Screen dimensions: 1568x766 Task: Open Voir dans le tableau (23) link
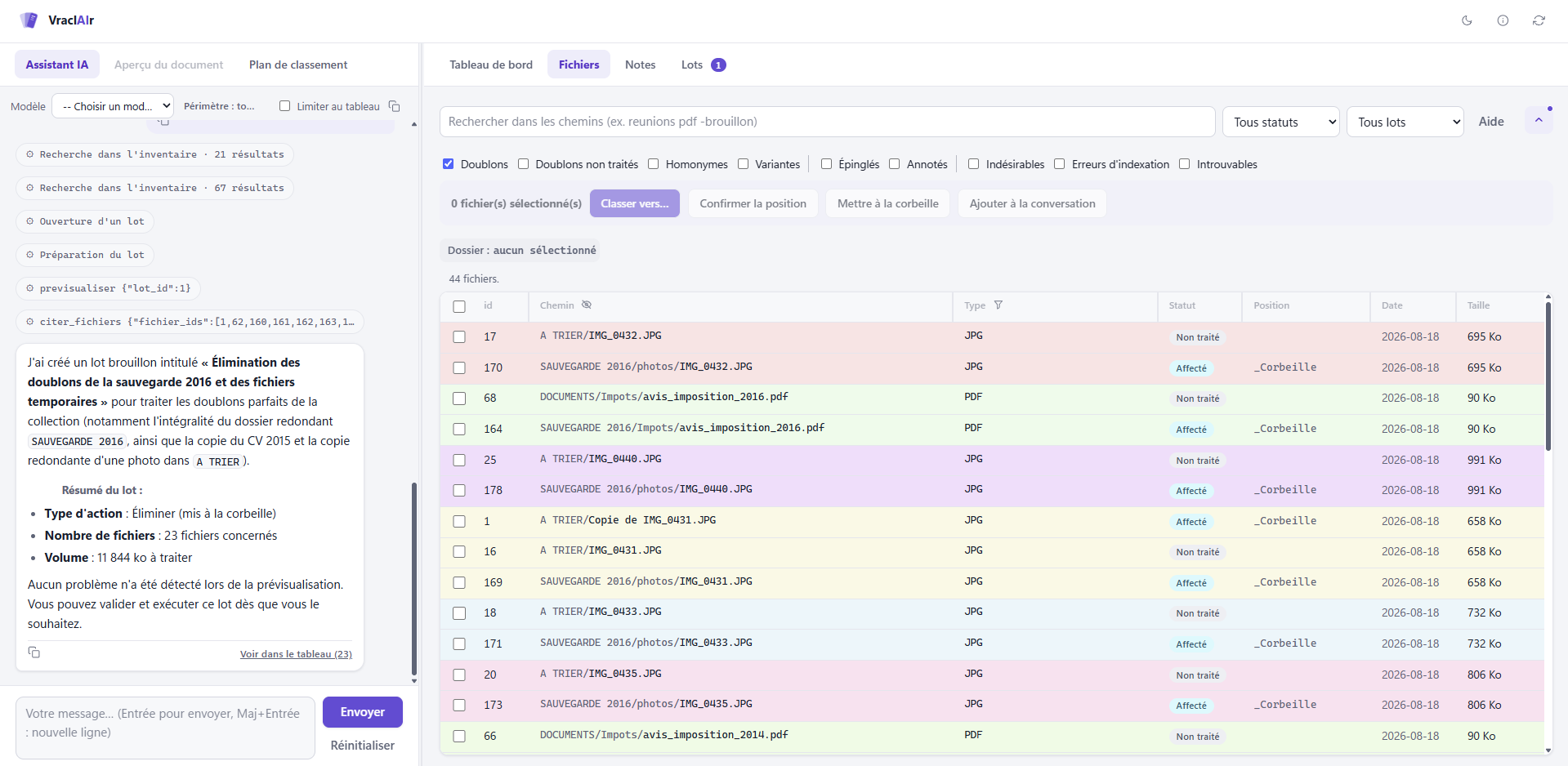(296, 654)
